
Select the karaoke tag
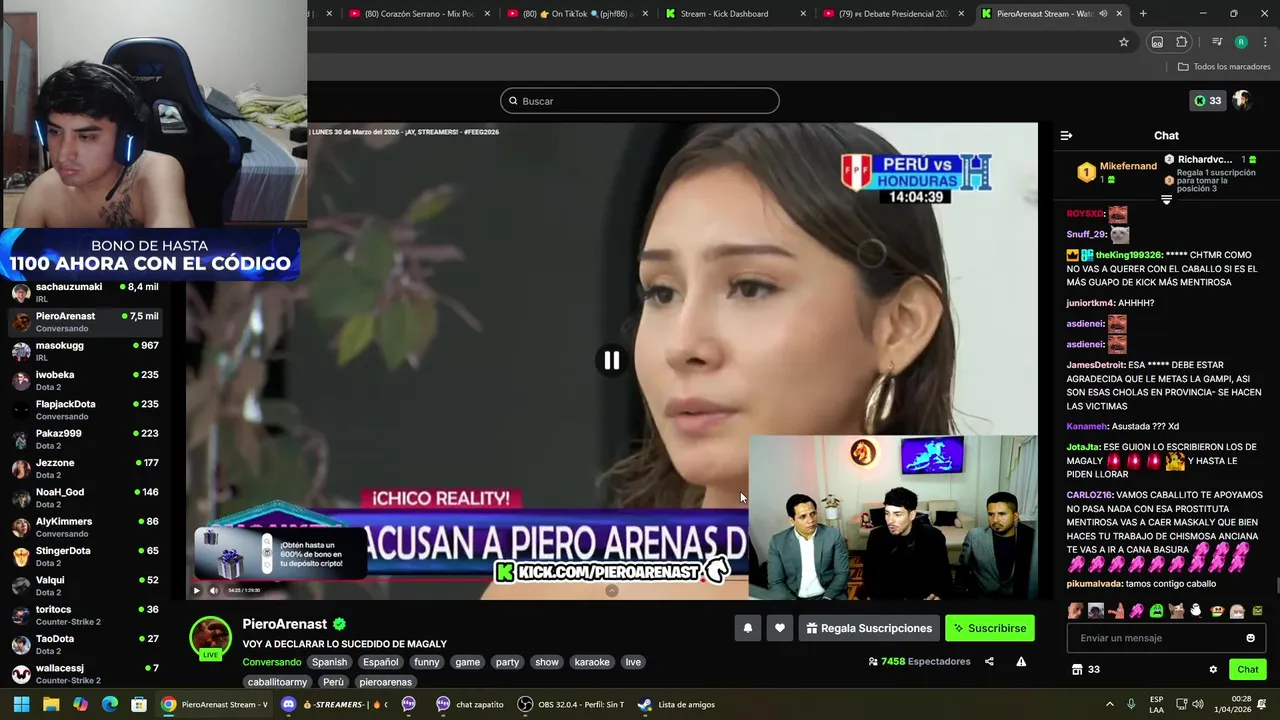[591, 662]
